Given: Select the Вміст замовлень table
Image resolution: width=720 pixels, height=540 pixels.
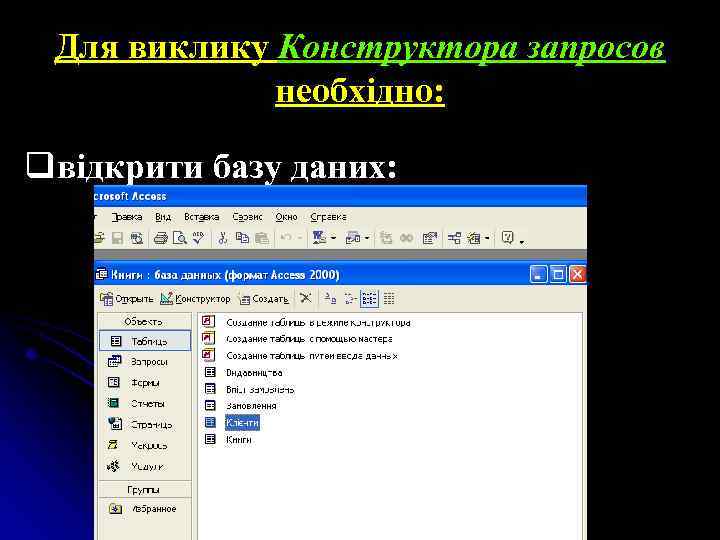Looking at the screenshot, I should pos(249,389).
